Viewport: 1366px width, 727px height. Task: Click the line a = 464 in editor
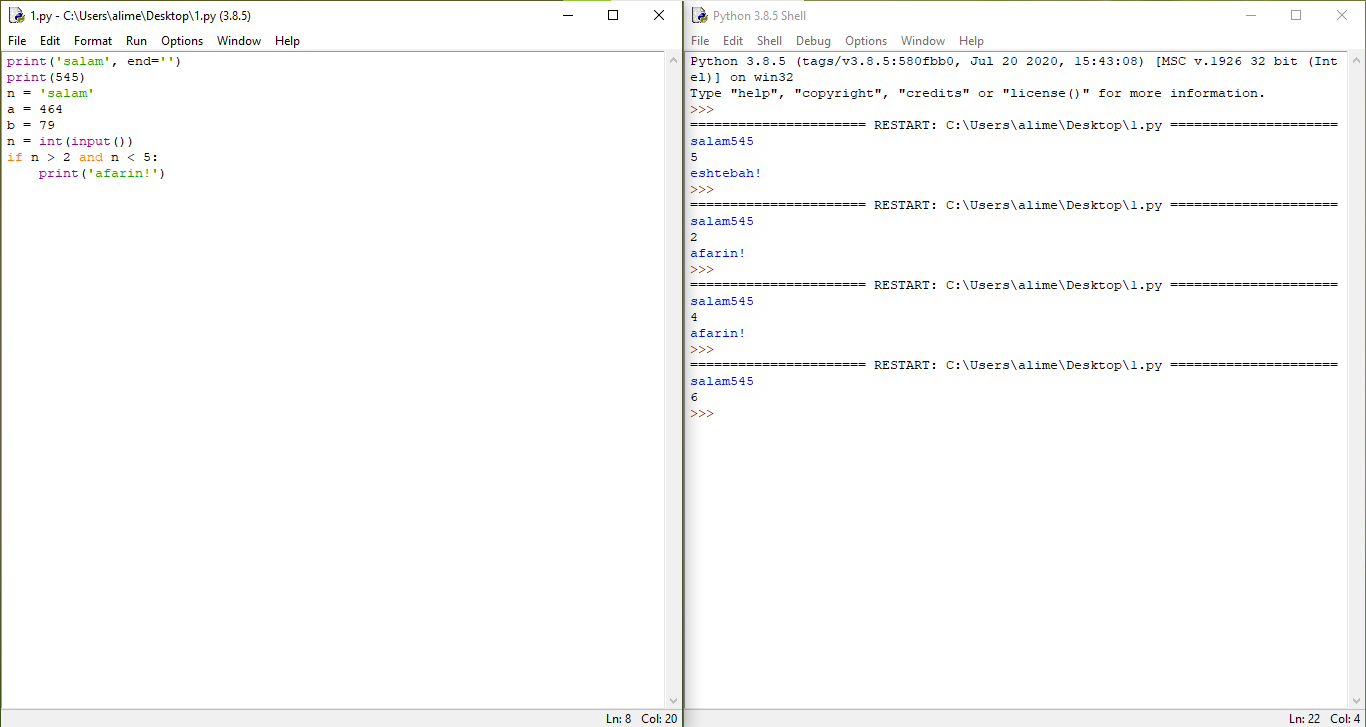(35, 109)
